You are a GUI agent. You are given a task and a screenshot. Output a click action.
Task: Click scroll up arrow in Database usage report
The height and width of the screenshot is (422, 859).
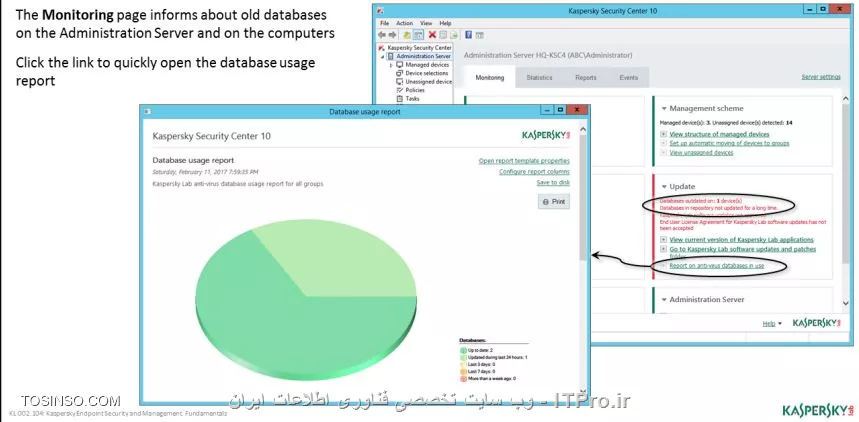coord(582,130)
